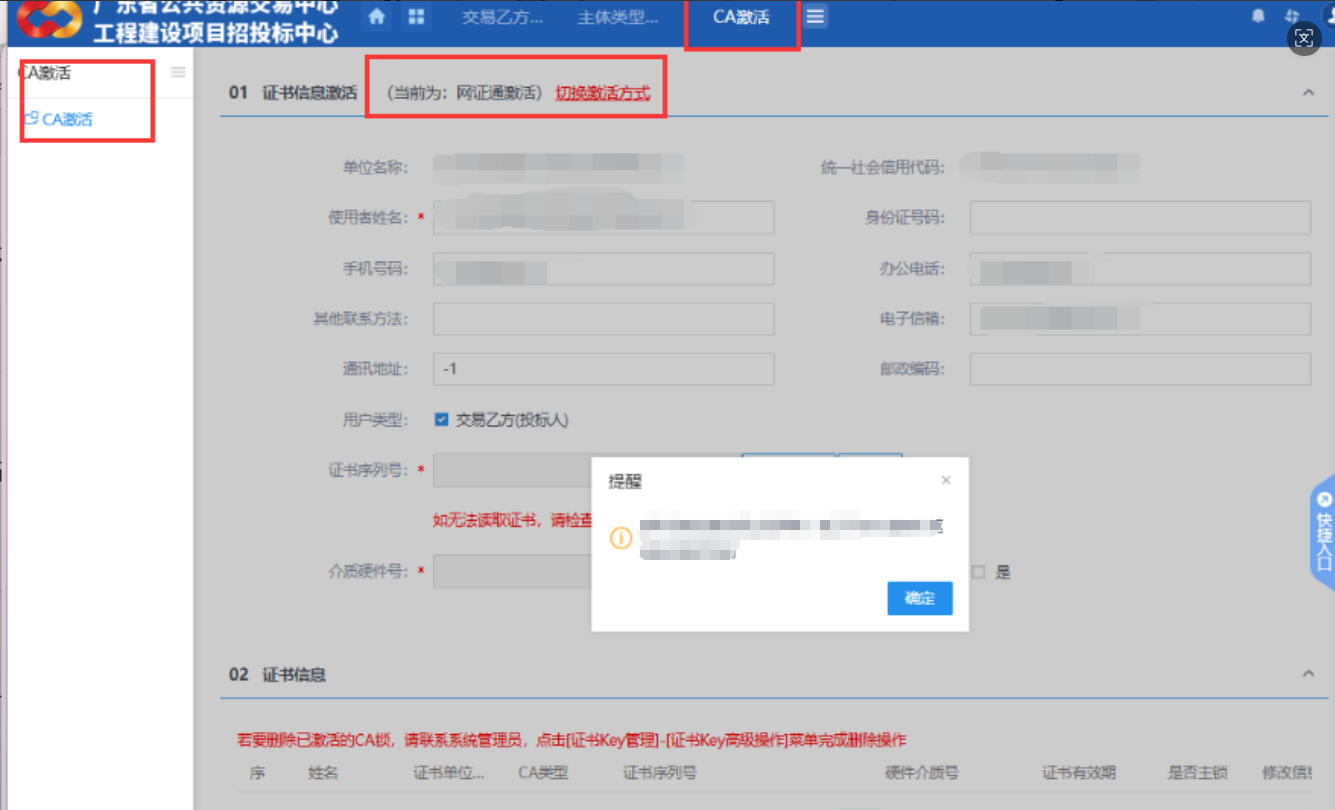
Task: Click the screenshot capture overlay icon
Action: (x=1304, y=38)
